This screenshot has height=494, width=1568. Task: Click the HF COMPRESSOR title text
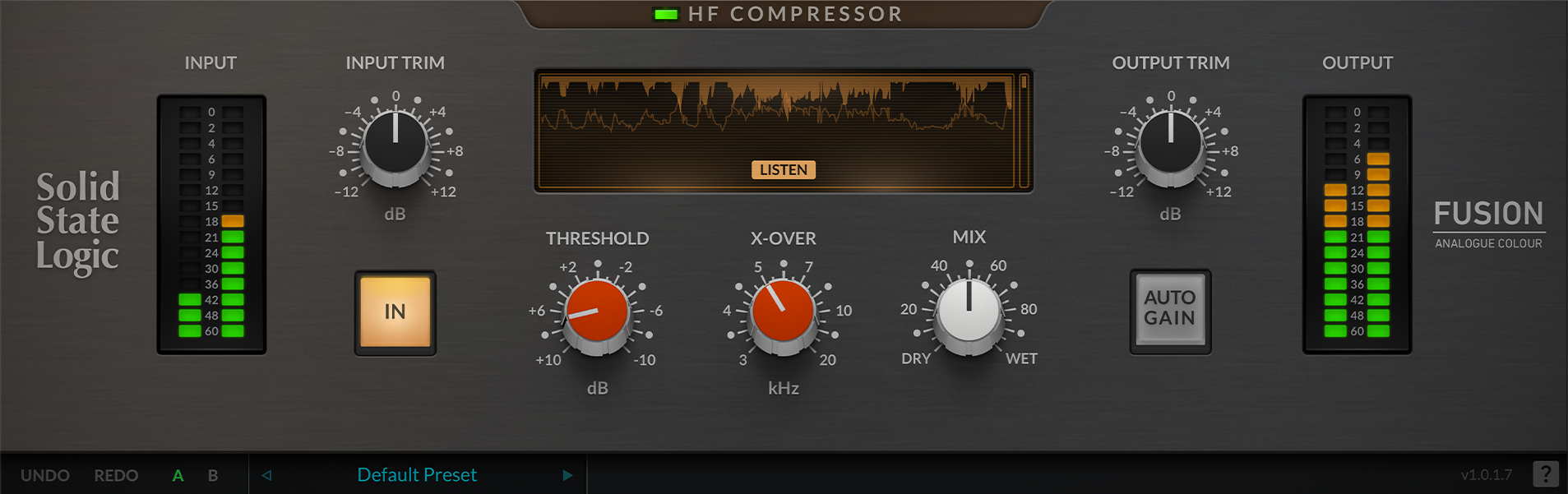tap(795, 14)
